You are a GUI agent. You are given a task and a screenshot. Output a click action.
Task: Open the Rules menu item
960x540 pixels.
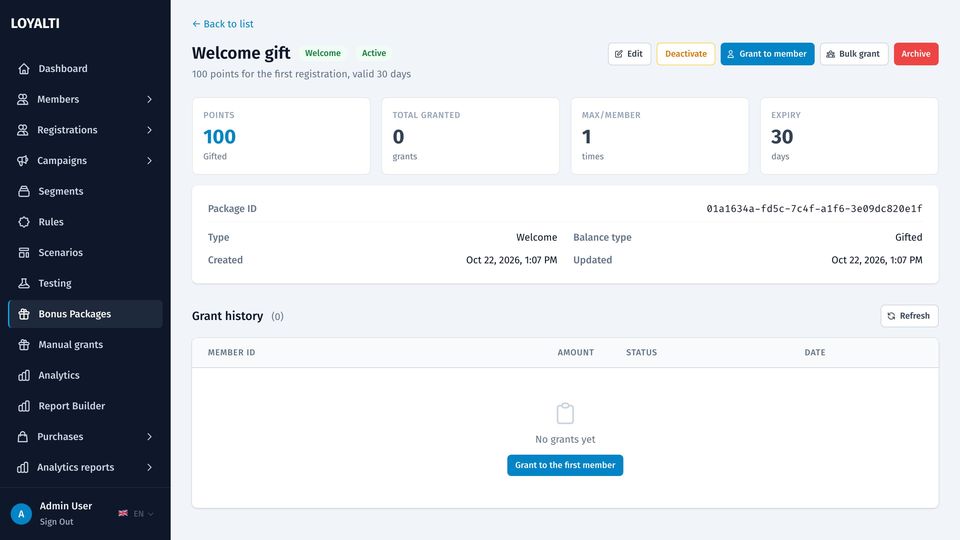[85, 222]
